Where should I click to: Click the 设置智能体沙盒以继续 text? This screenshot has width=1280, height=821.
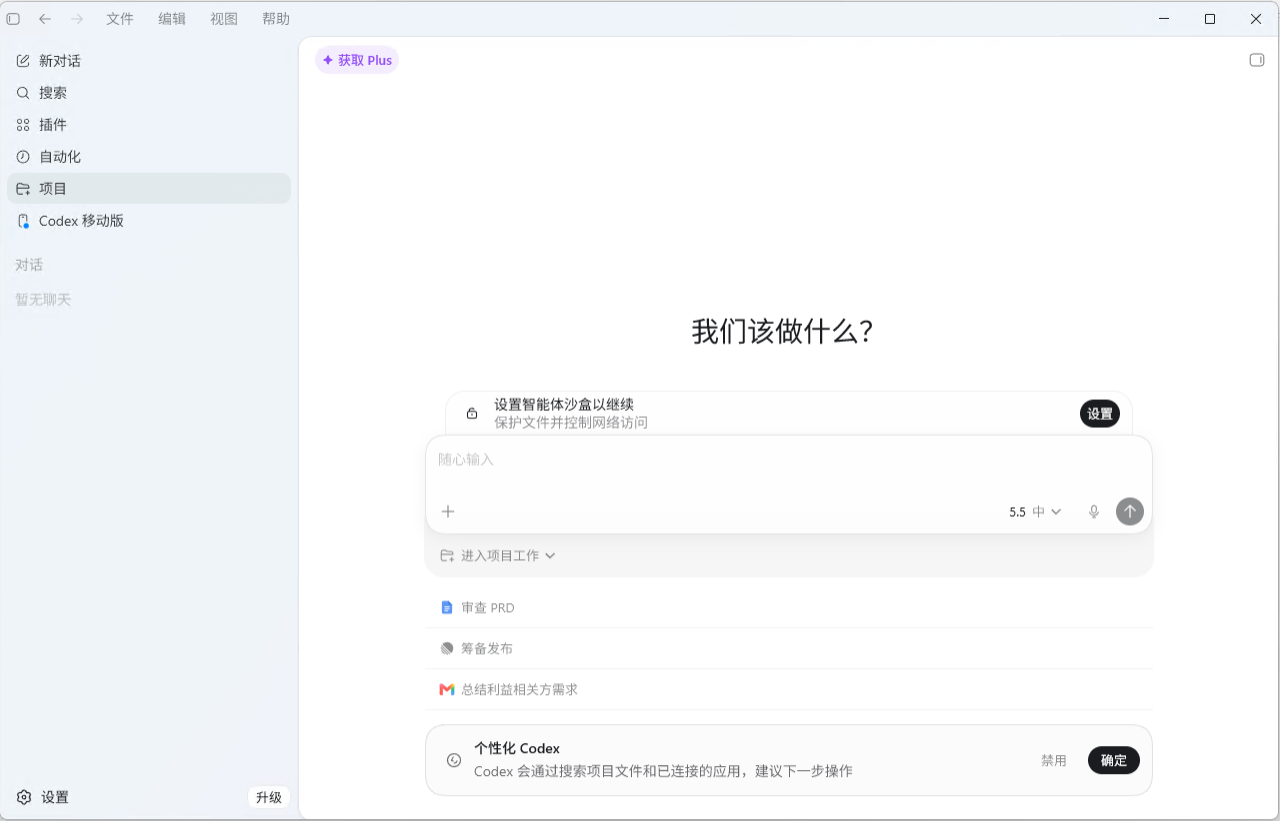tap(564, 404)
